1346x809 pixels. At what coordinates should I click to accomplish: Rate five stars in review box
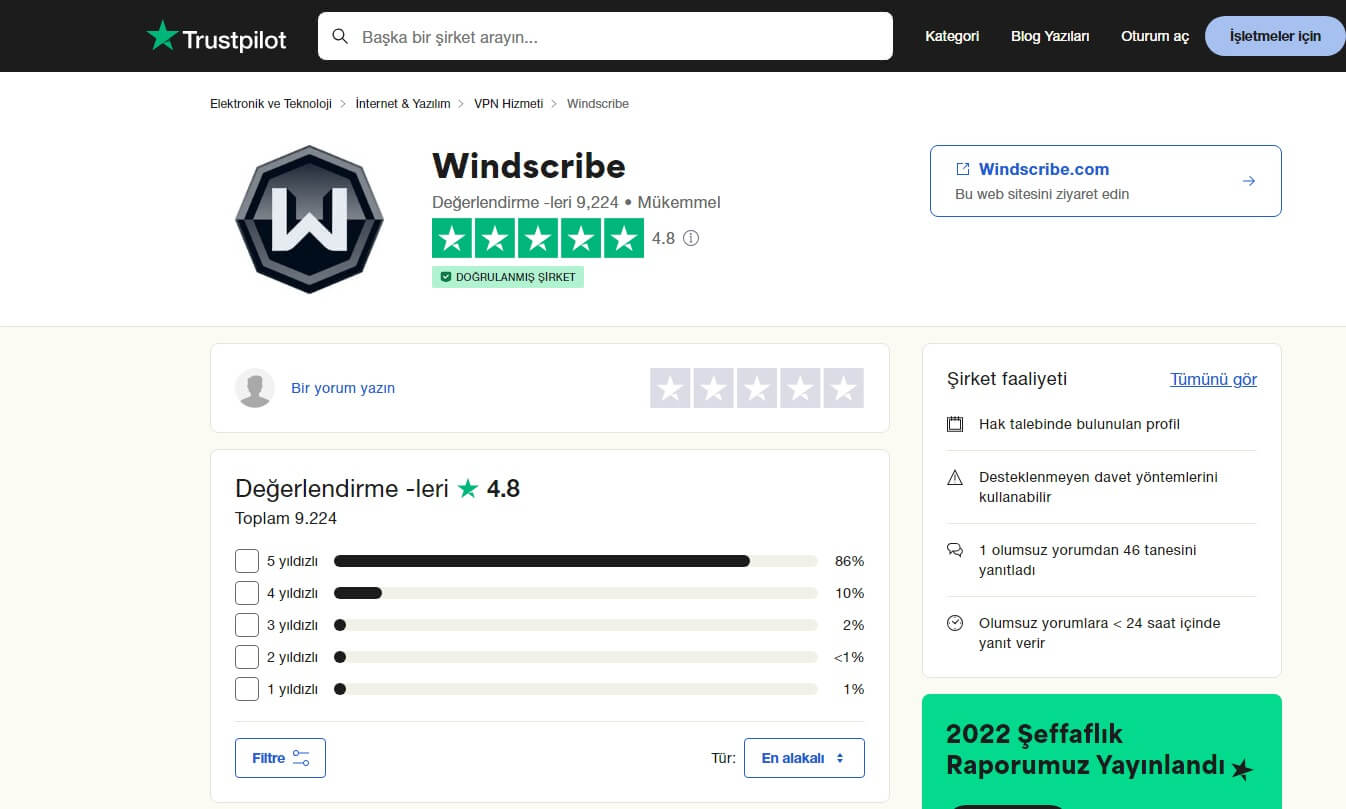(x=843, y=388)
